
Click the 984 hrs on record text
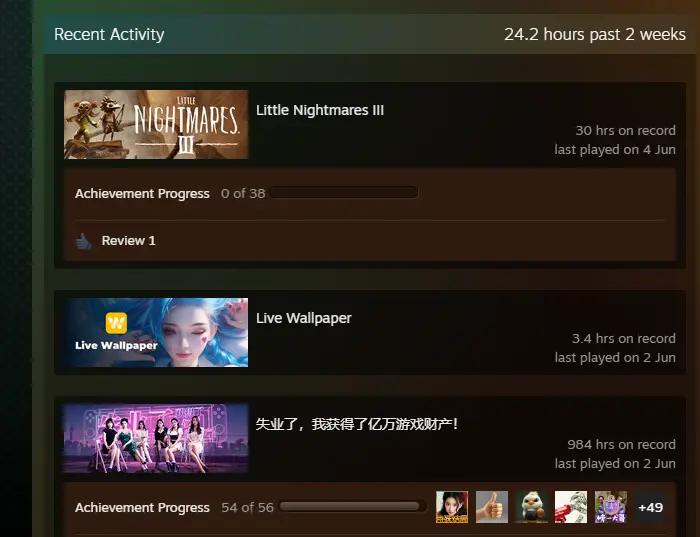[621, 445]
